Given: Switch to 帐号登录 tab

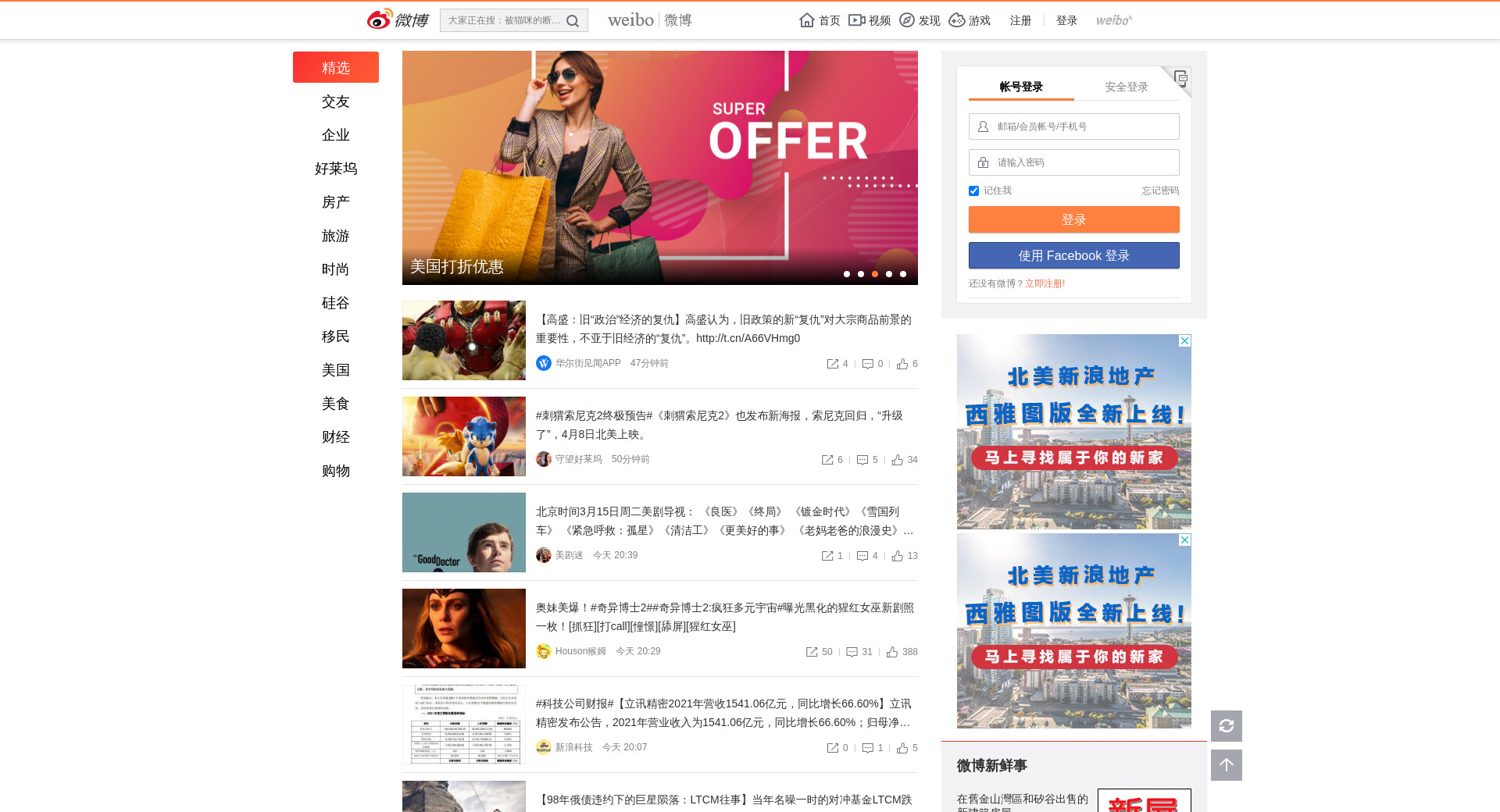Looking at the screenshot, I should 1021,87.
